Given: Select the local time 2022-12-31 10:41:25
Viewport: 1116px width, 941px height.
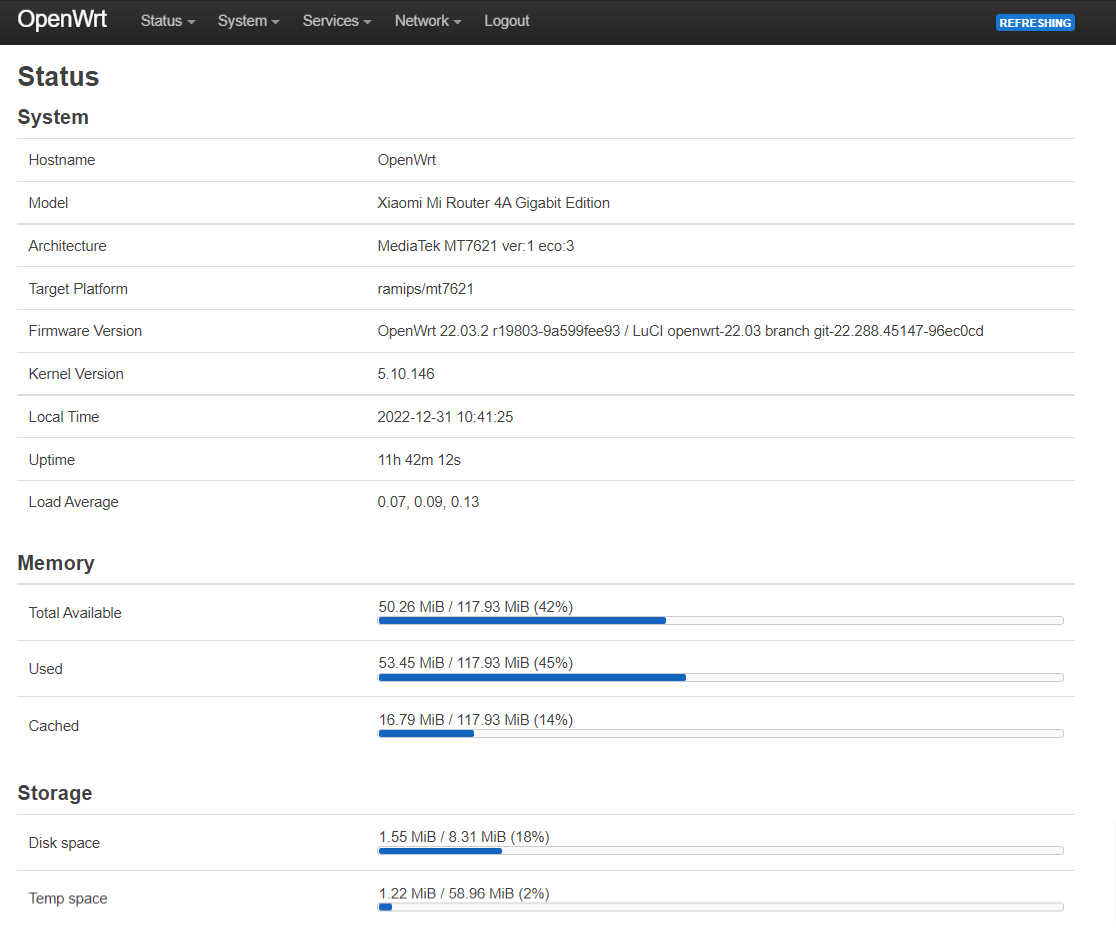Looking at the screenshot, I should click(x=445, y=417).
